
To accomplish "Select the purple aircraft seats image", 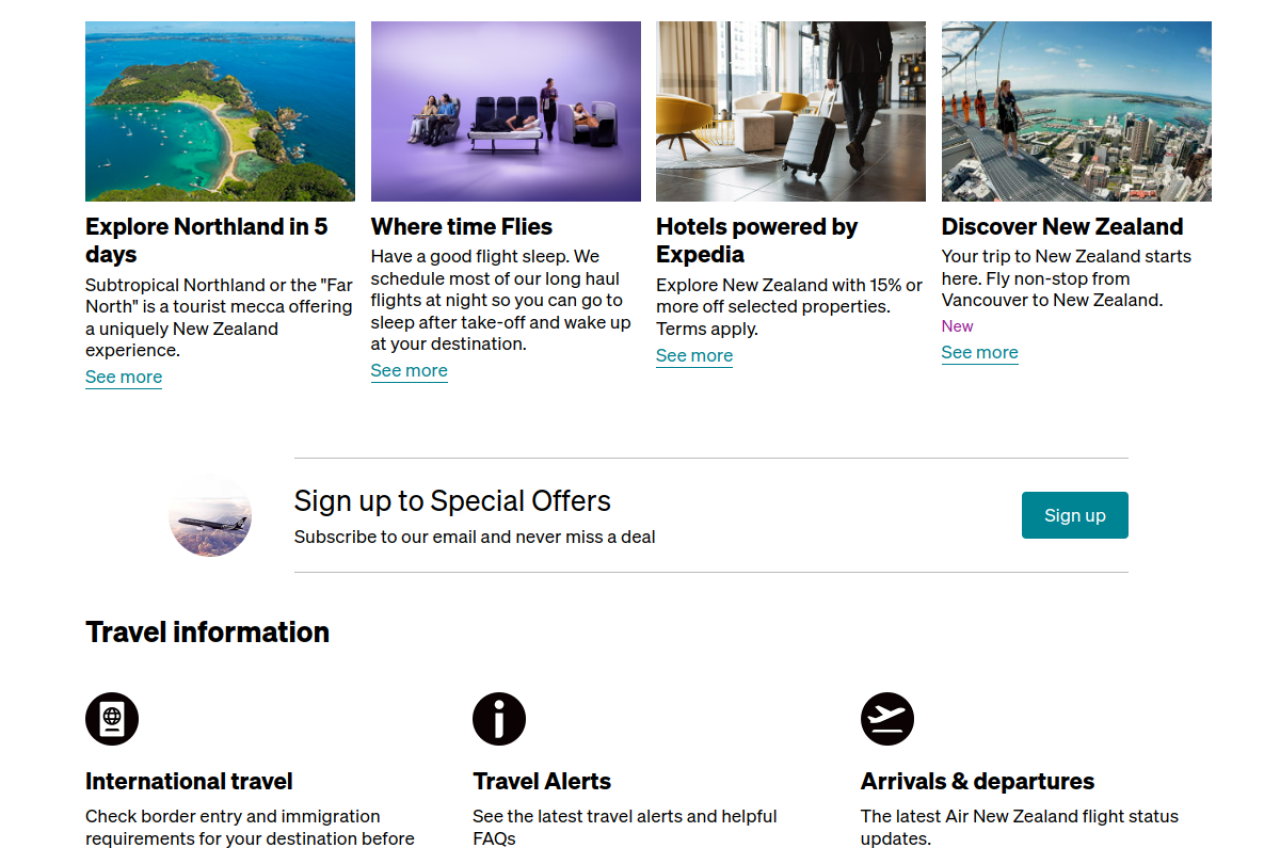I will pyautogui.click(x=505, y=111).
